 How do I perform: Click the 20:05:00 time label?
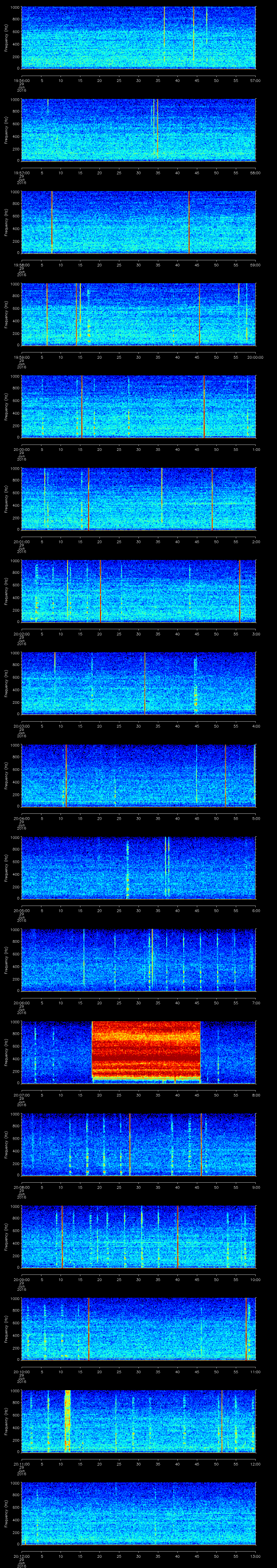pos(21,910)
